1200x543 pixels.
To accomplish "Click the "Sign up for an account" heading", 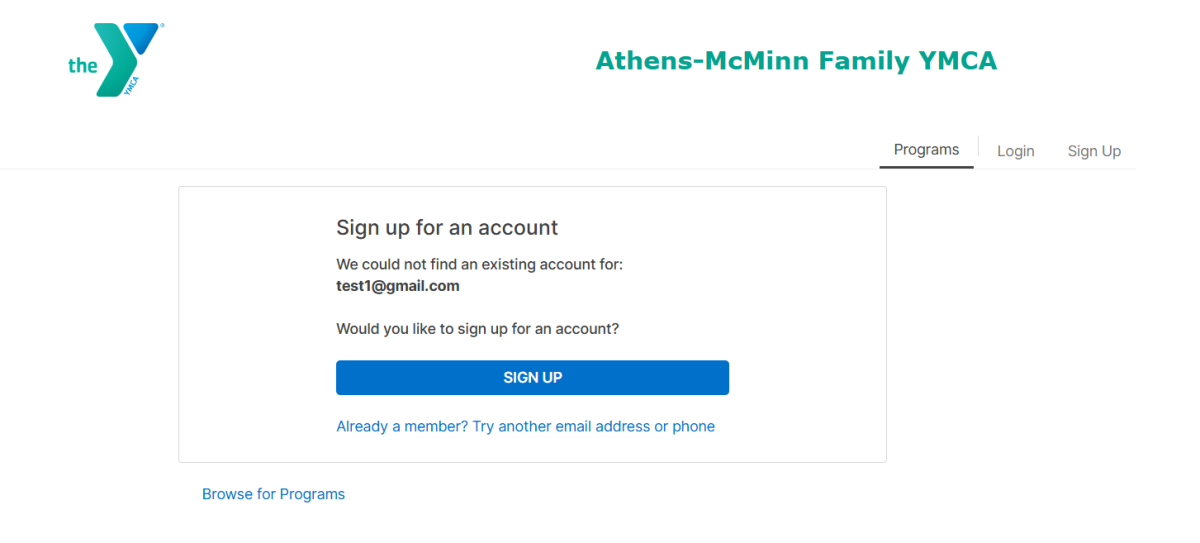I will click(x=447, y=228).
